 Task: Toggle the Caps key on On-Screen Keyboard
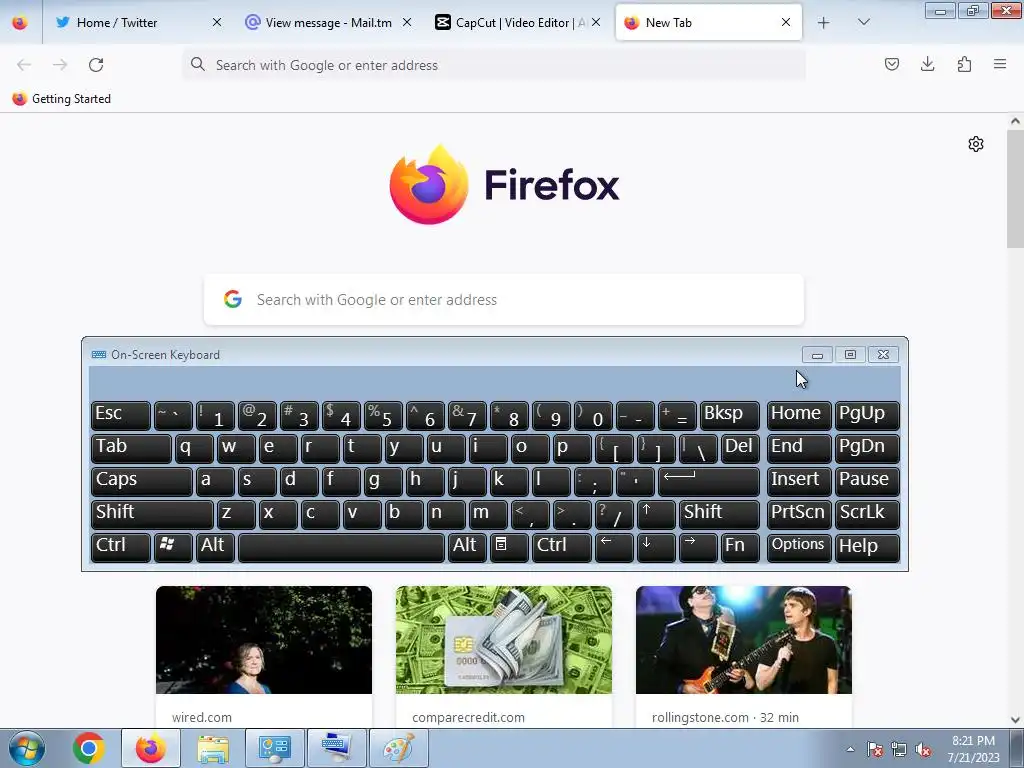coord(142,481)
